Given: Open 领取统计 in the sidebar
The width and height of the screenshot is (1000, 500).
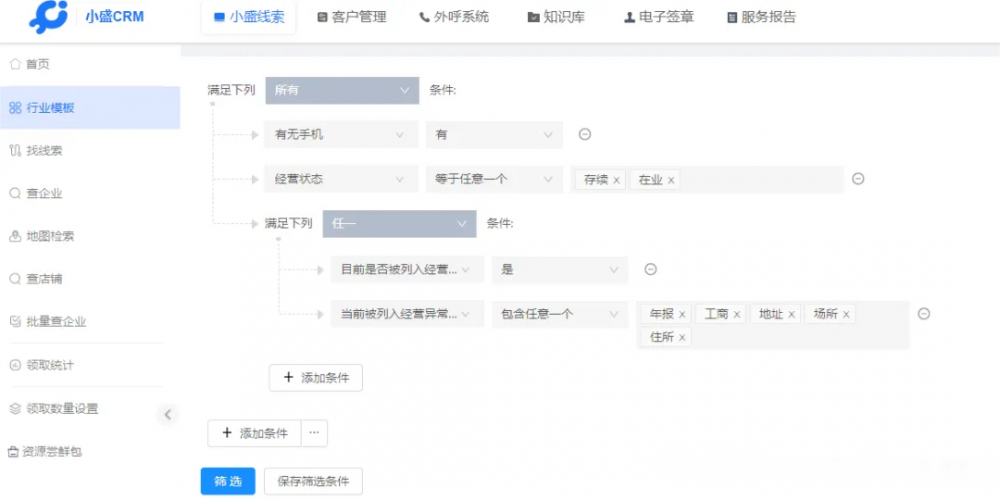Looking at the screenshot, I should [x=90, y=365].
